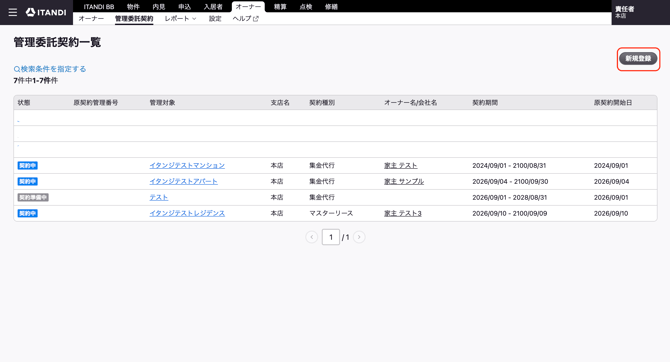
Task: Select the オーナー top tab
Action: click(248, 7)
